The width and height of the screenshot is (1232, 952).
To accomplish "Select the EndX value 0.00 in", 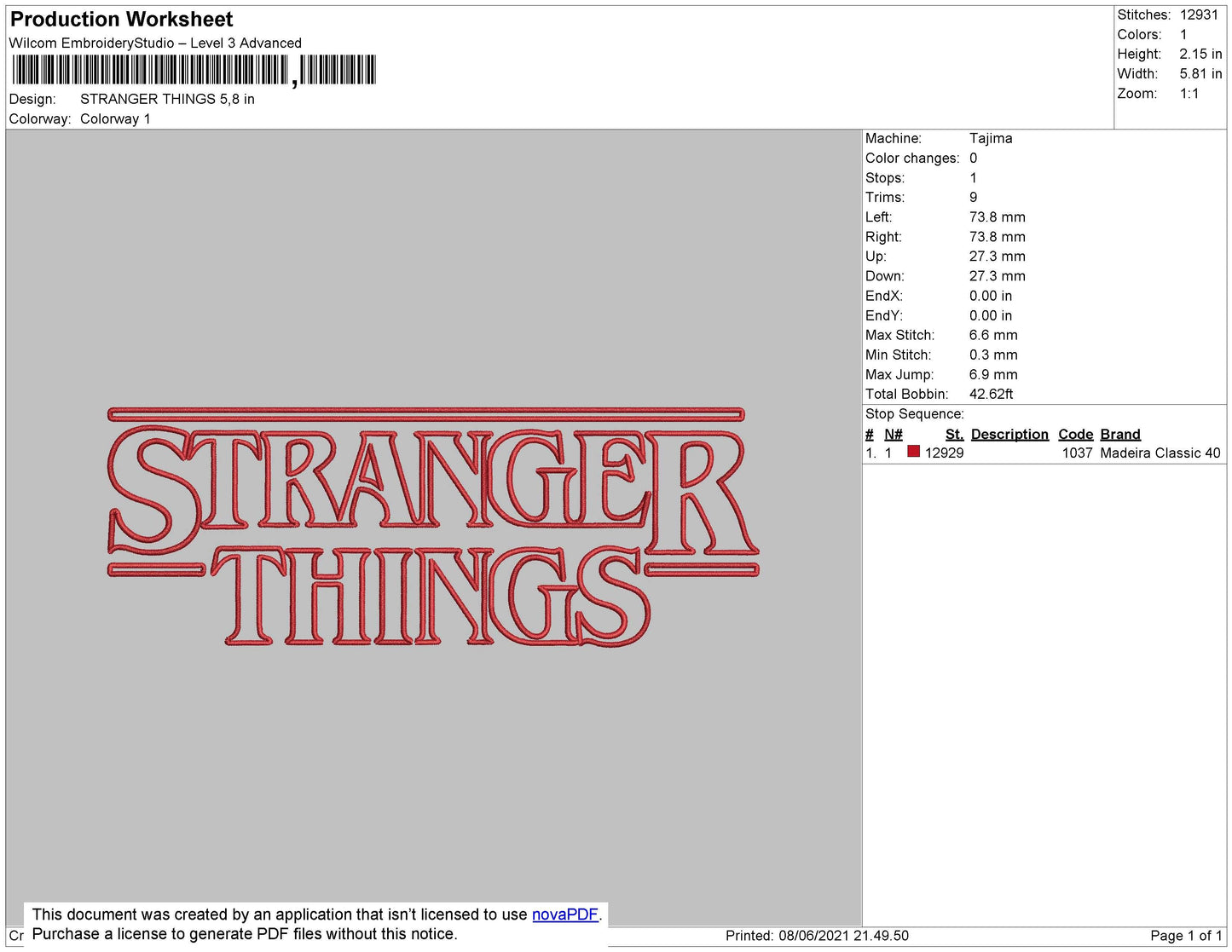I will pyautogui.click(x=991, y=296).
